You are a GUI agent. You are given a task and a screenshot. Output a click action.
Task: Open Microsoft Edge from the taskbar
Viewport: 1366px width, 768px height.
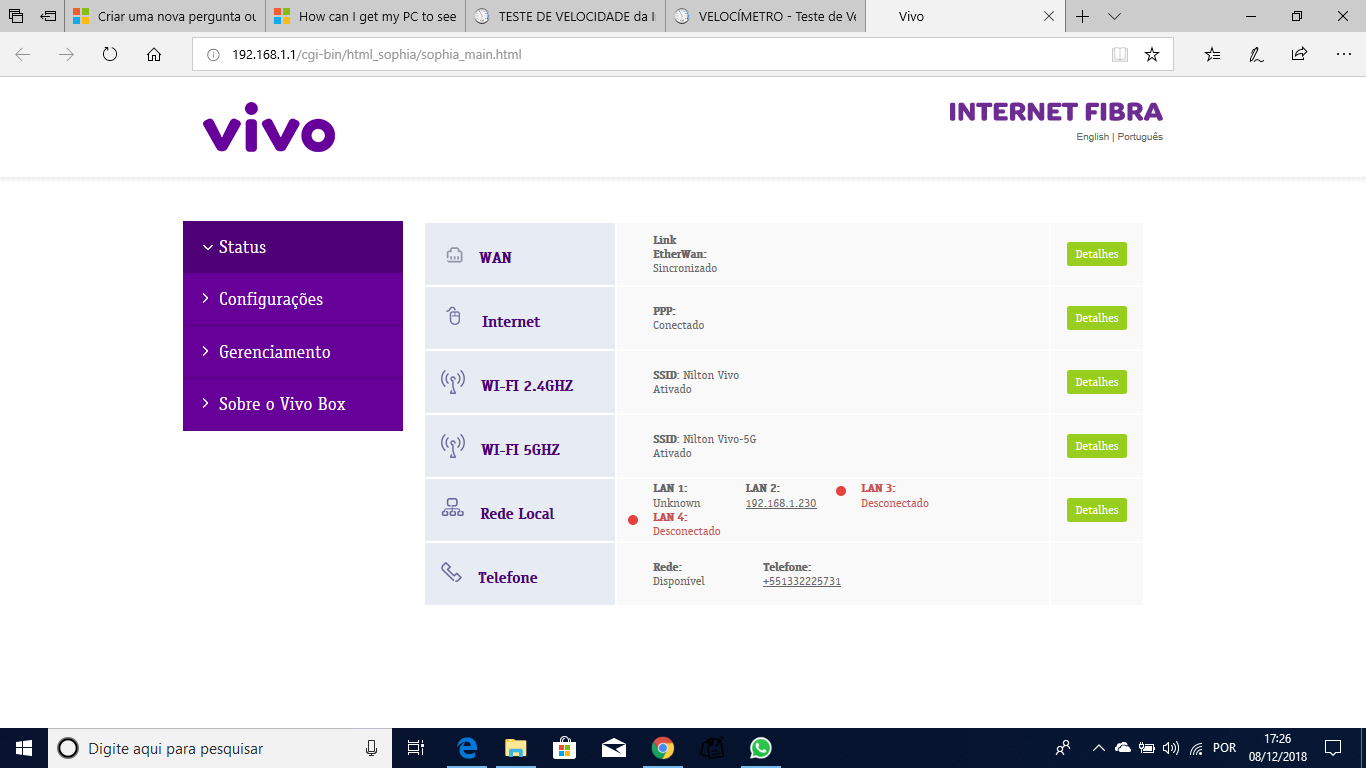(467, 748)
